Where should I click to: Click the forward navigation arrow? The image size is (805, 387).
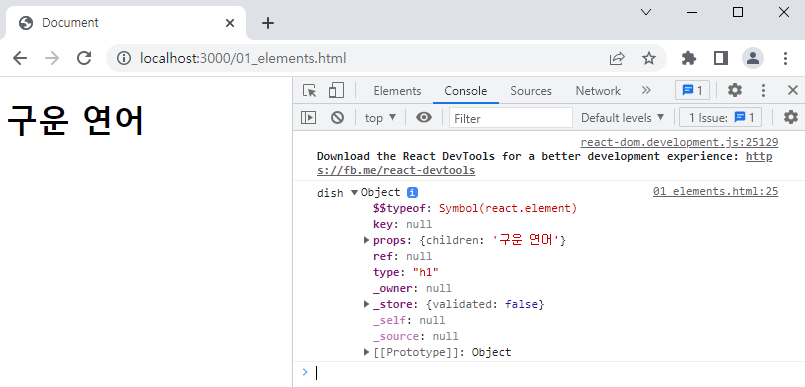52,59
